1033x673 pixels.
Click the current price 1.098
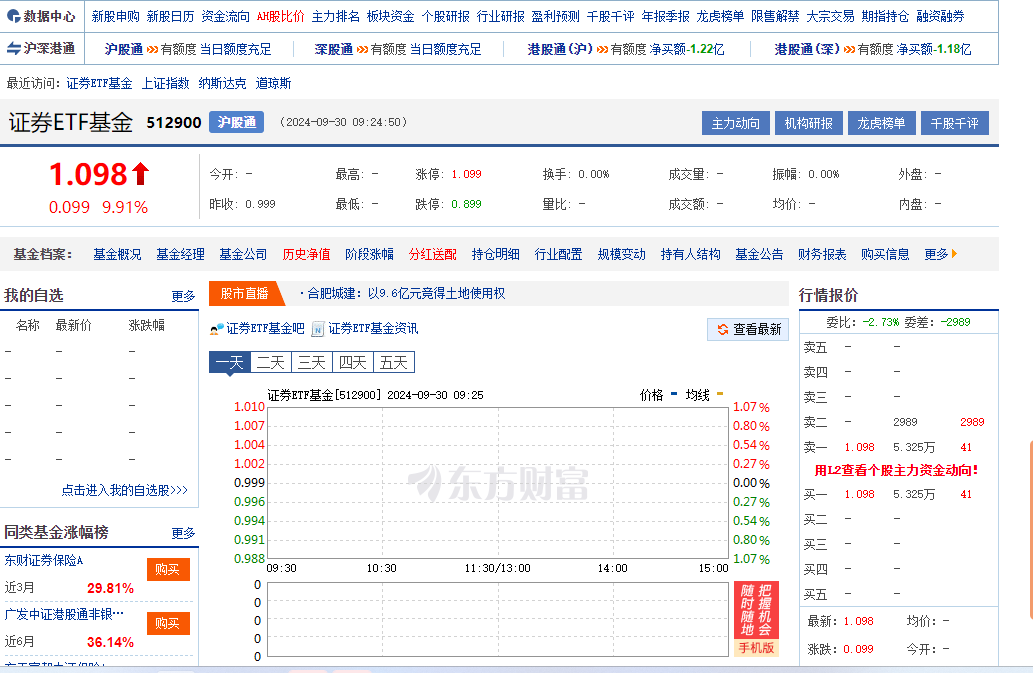pyautogui.click(x=88, y=175)
